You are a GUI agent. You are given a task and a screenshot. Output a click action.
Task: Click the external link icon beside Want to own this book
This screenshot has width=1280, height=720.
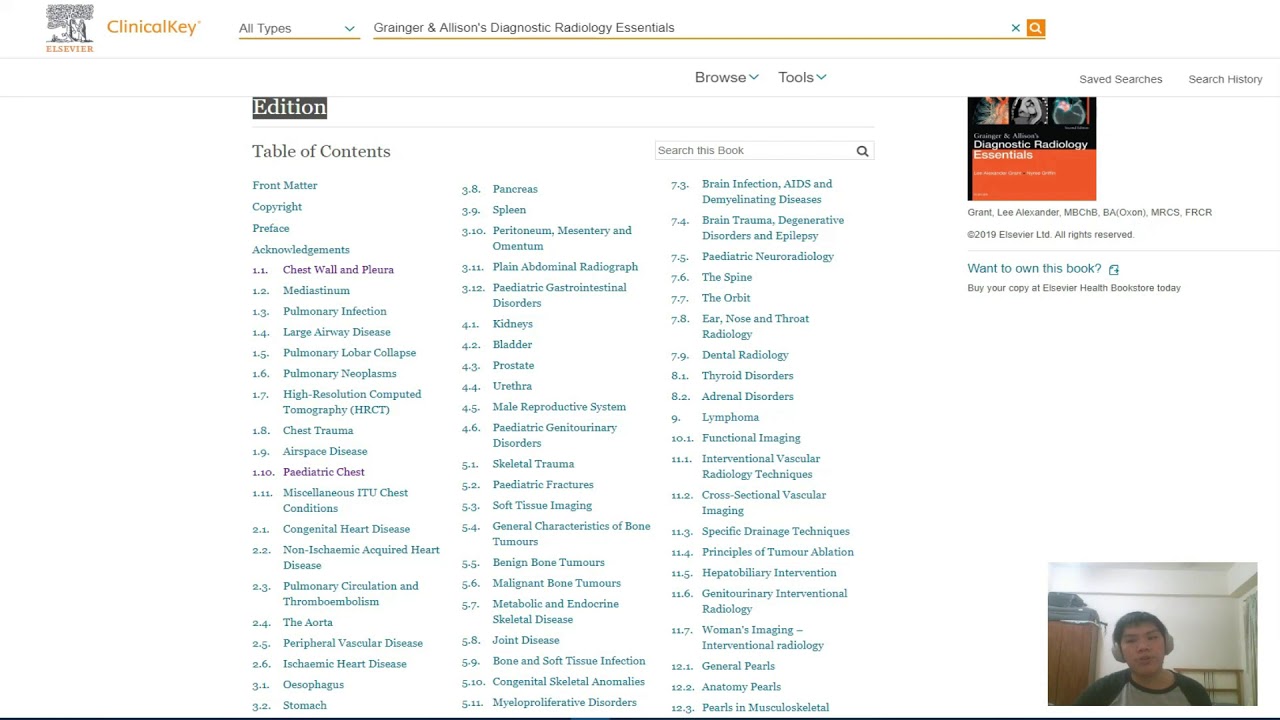(x=1113, y=269)
